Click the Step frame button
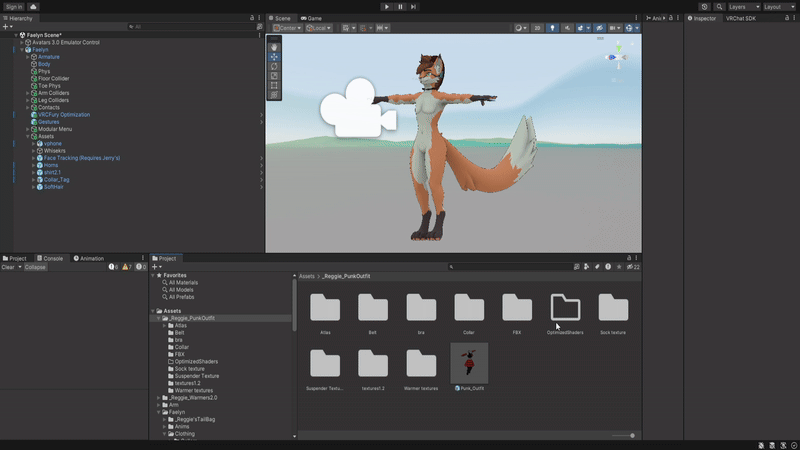 [x=413, y=7]
